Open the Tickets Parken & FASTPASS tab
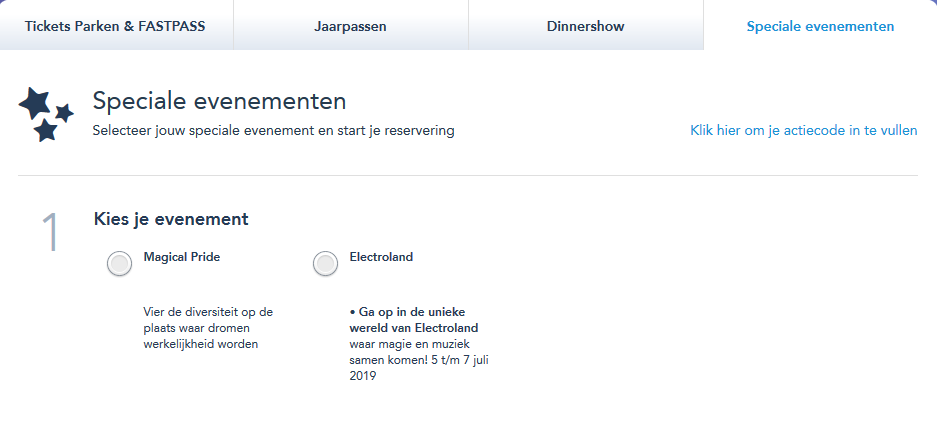937x441 pixels. point(116,25)
